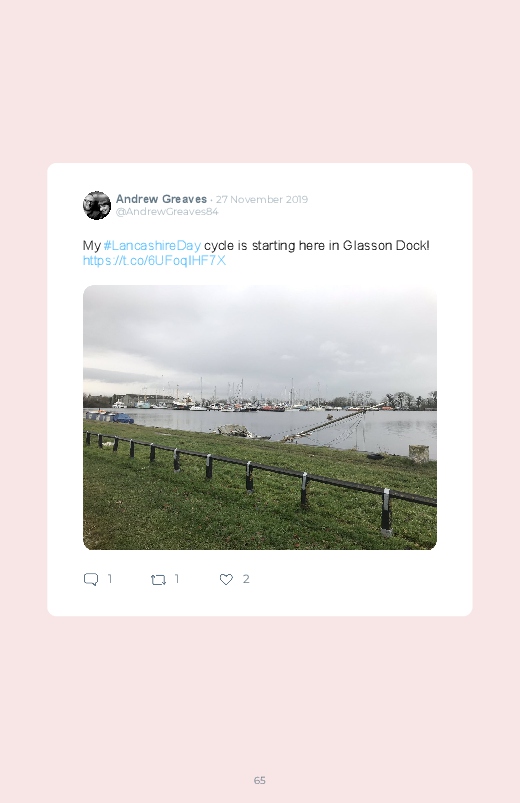
Task: Open the 27 November 2019 timestamp
Action: pyautogui.click(x=262, y=199)
